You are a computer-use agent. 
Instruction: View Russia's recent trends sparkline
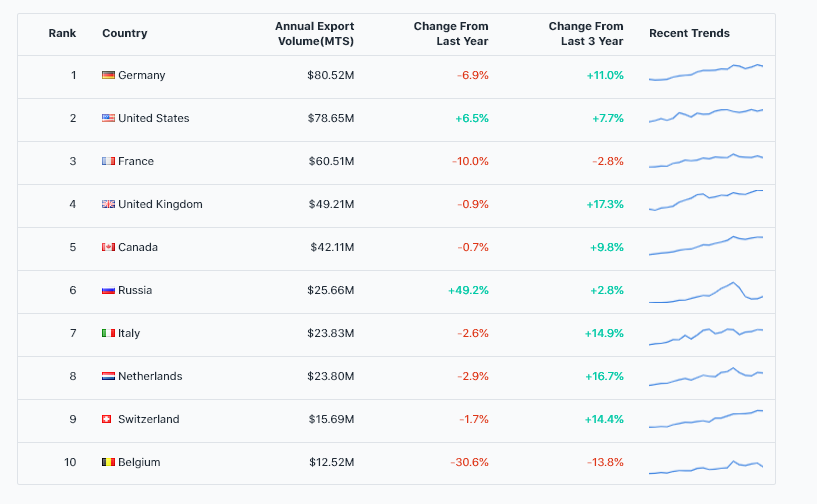[705, 292]
